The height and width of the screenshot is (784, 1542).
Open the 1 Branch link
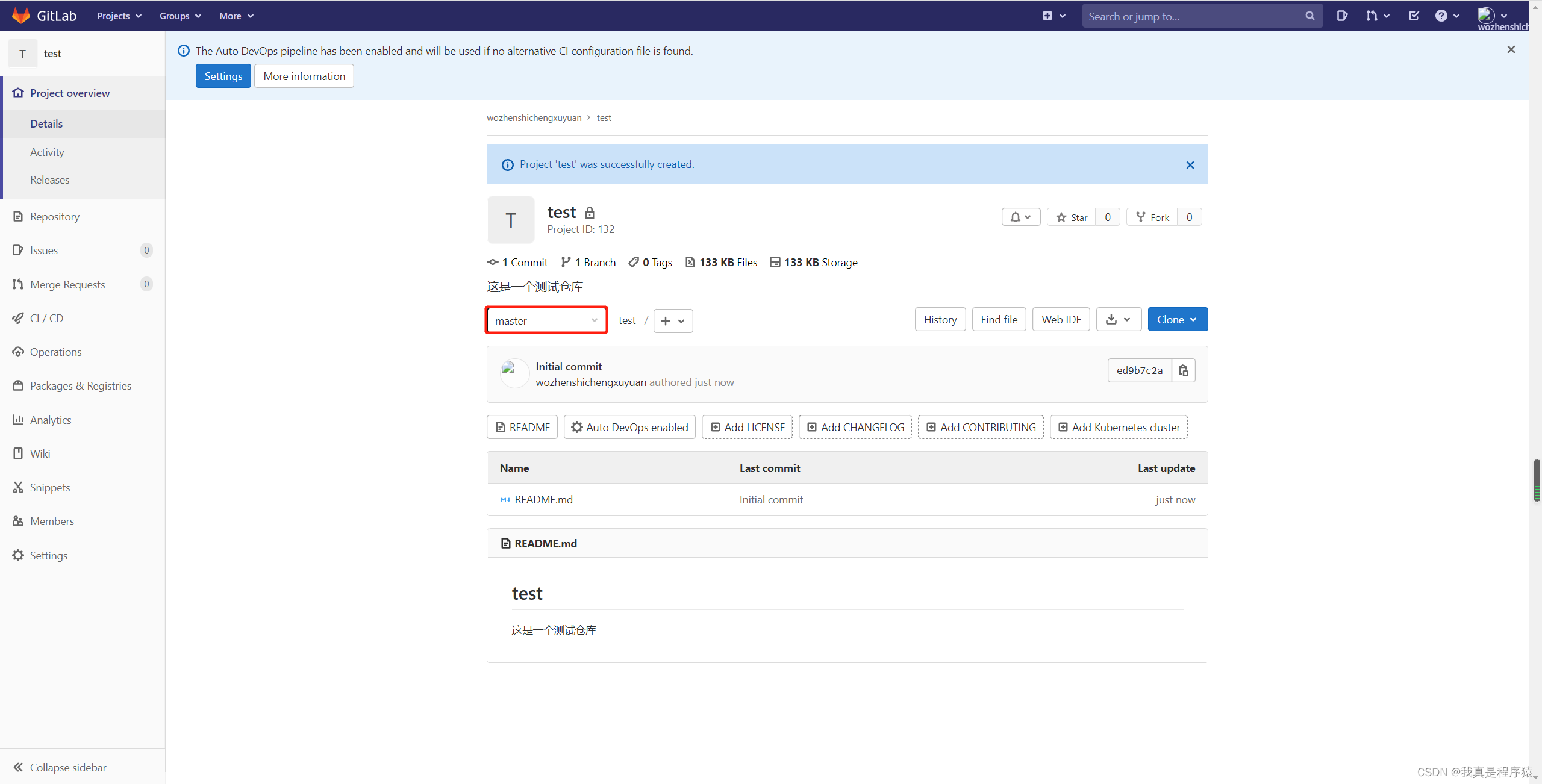588,262
